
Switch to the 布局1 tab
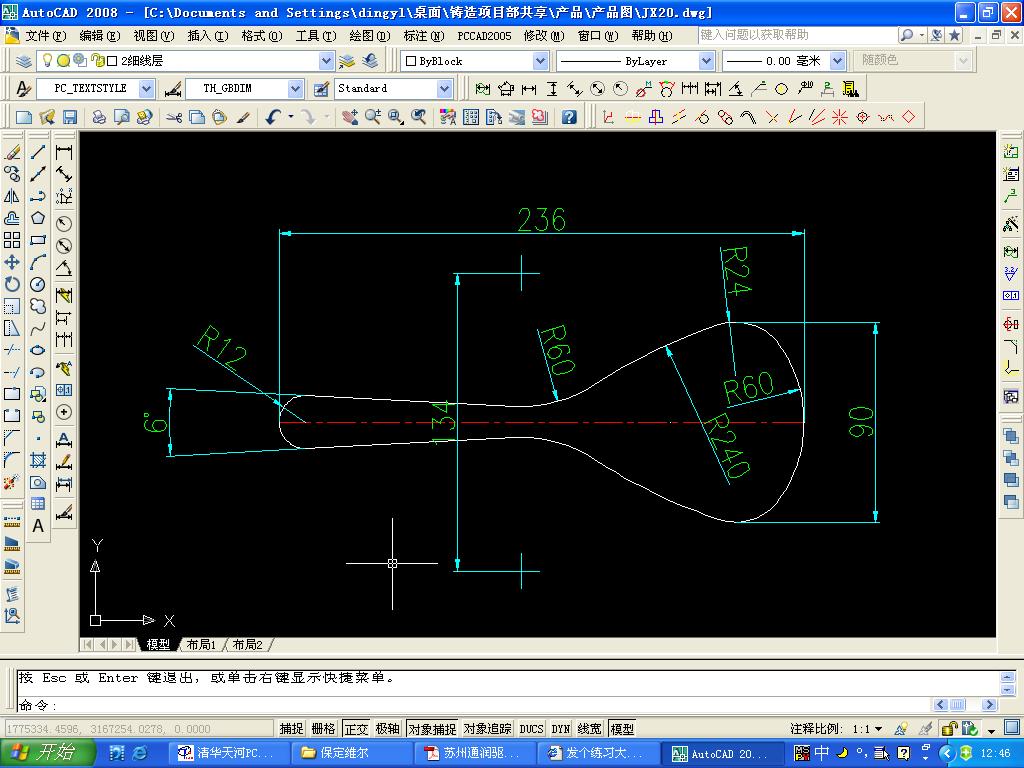[x=201, y=645]
